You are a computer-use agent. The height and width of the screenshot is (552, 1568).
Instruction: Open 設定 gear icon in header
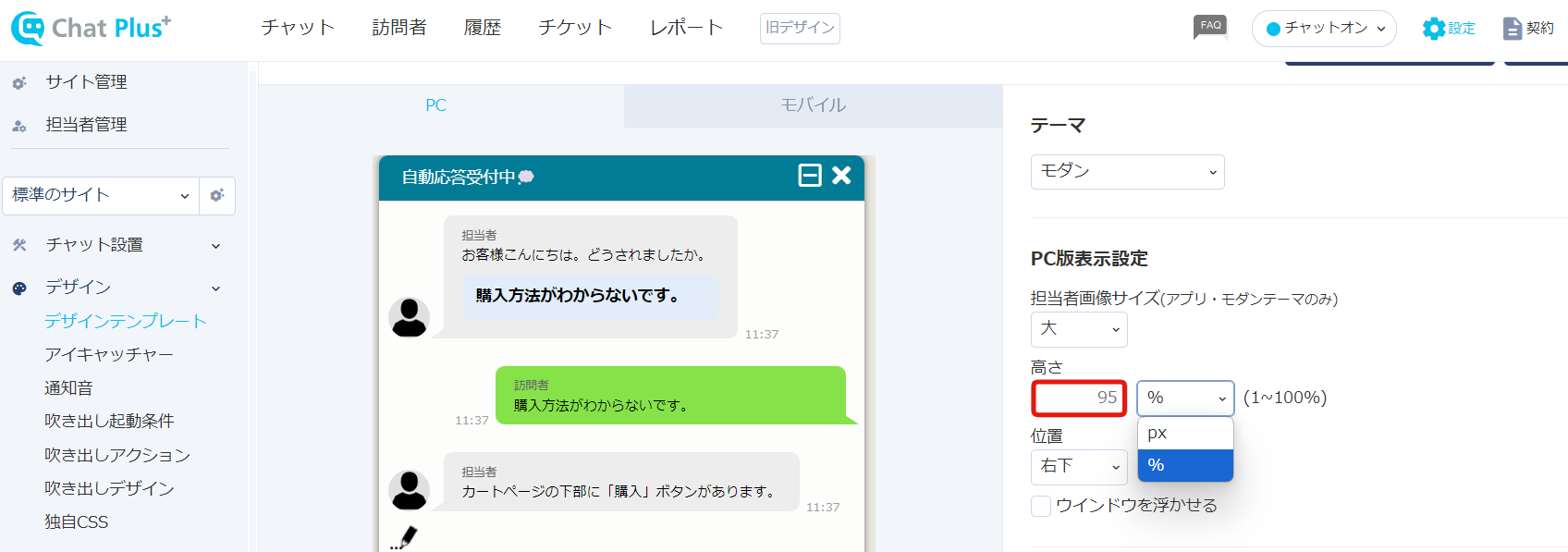[1433, 29]
